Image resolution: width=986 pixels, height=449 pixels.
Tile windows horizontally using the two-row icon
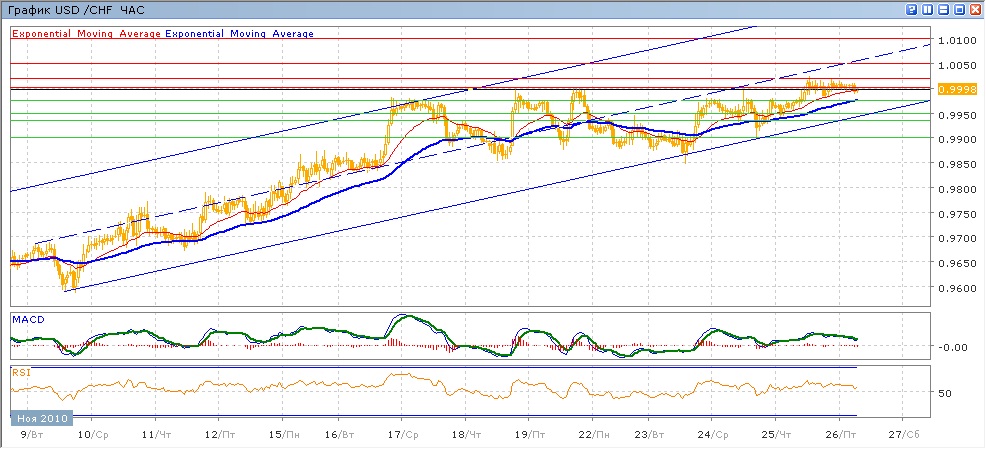tap(944, 10)
